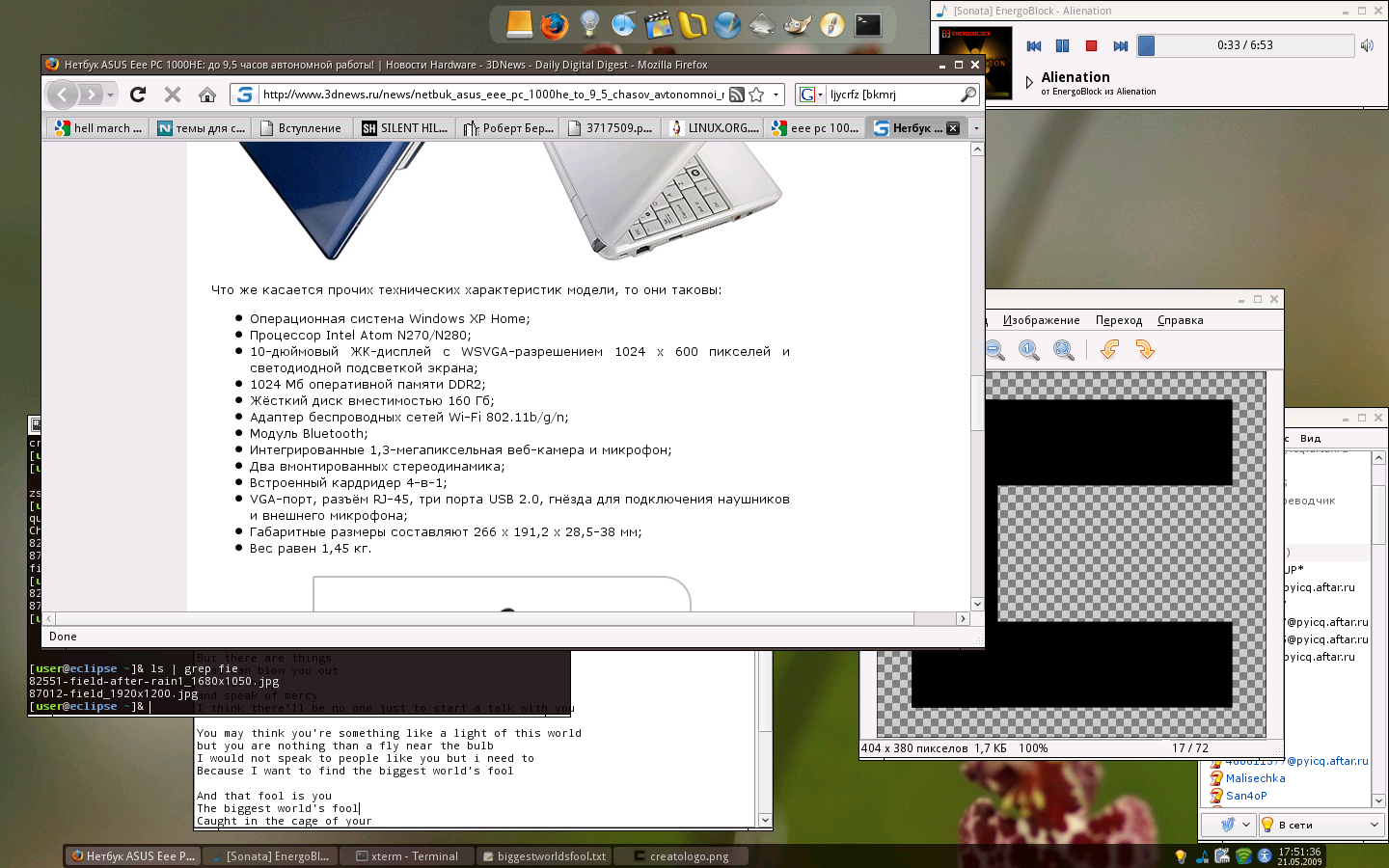Switch to 'Нетбук ASUS Eee P...' taskbar entry
This screenshot has height=868, width=1389.
tap(133, 856)
